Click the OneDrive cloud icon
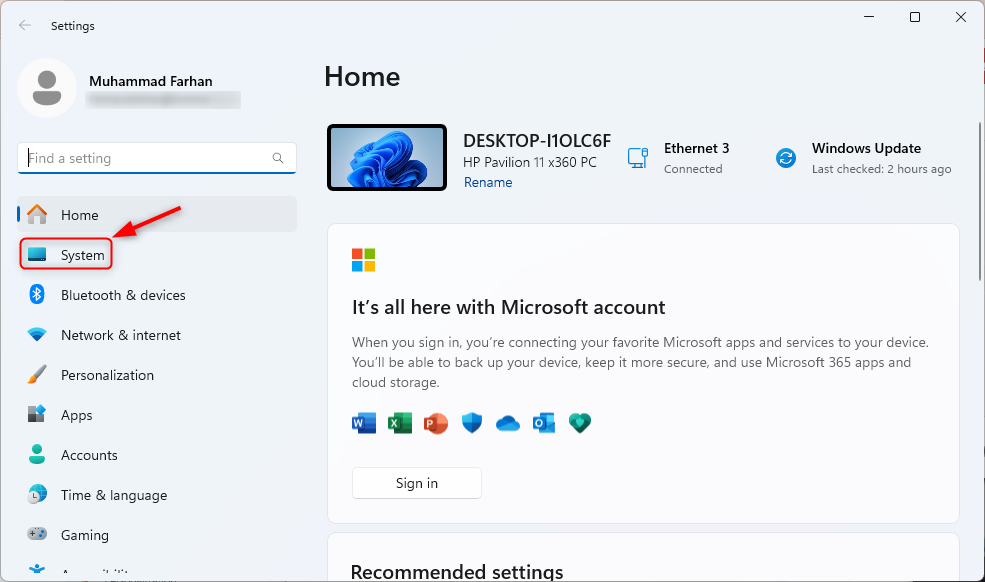Image resolution: width=985 pixels, height=582 pixels. point(508,424)
